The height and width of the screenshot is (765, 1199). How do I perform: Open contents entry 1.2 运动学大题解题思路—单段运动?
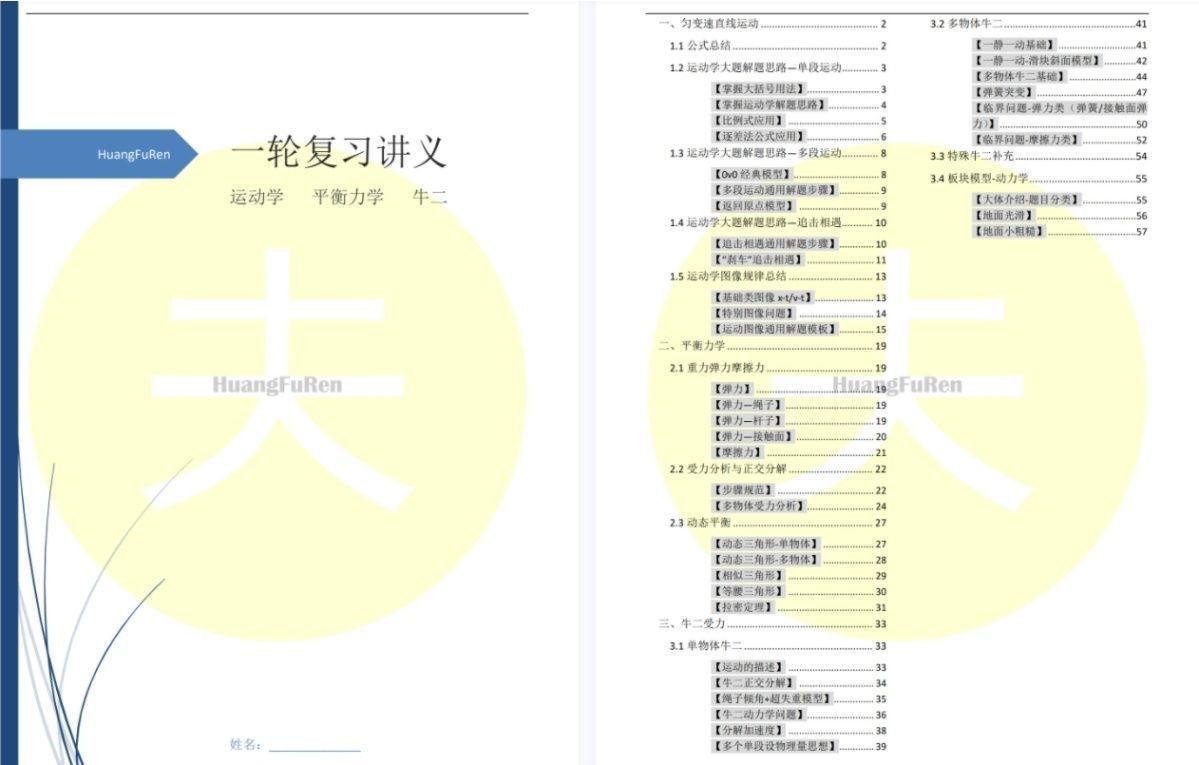pos(778,68)
